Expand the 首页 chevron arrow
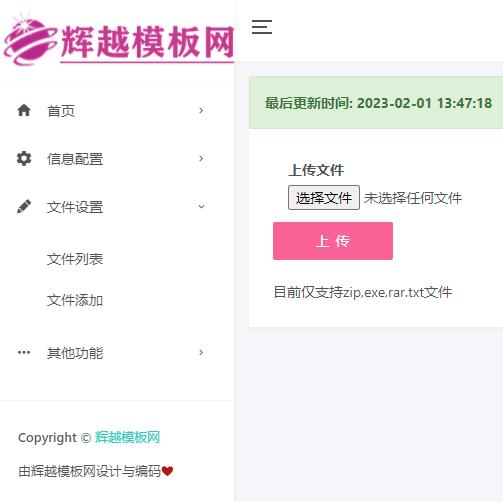Image resolution: width=503 pixels, height=502 pixels. 201,110
